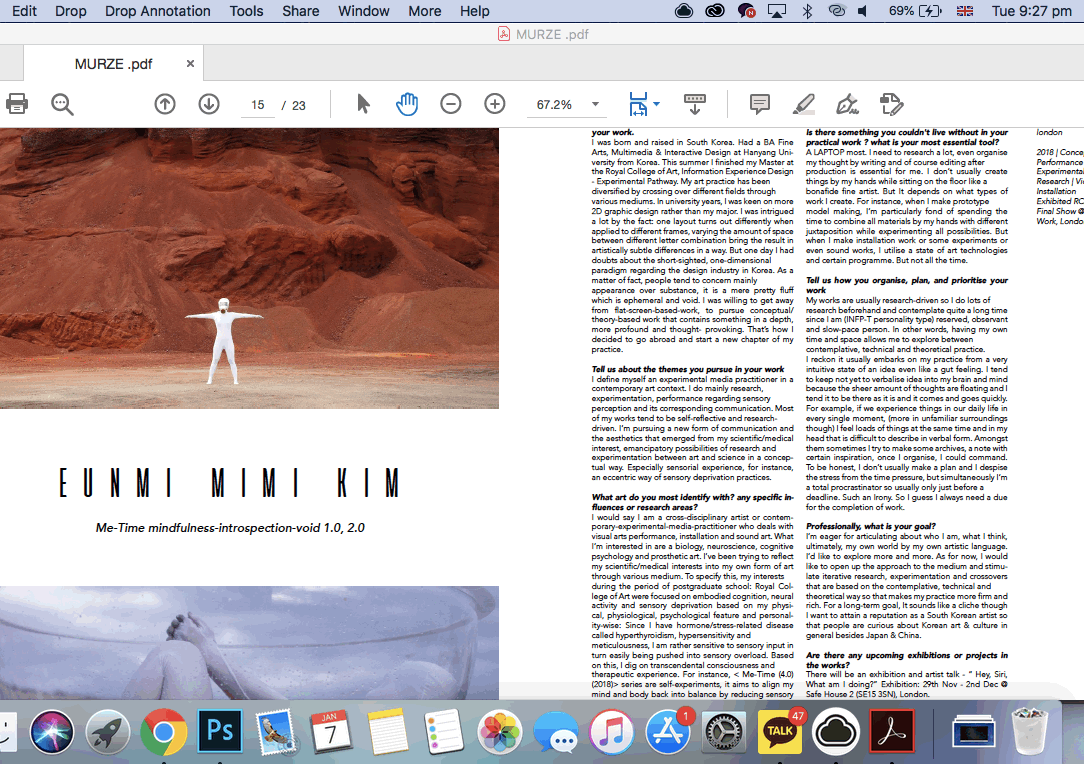1084x764 pixels.
Task: Click the scrolling mode keyboard icon
Action: point(695,104)
